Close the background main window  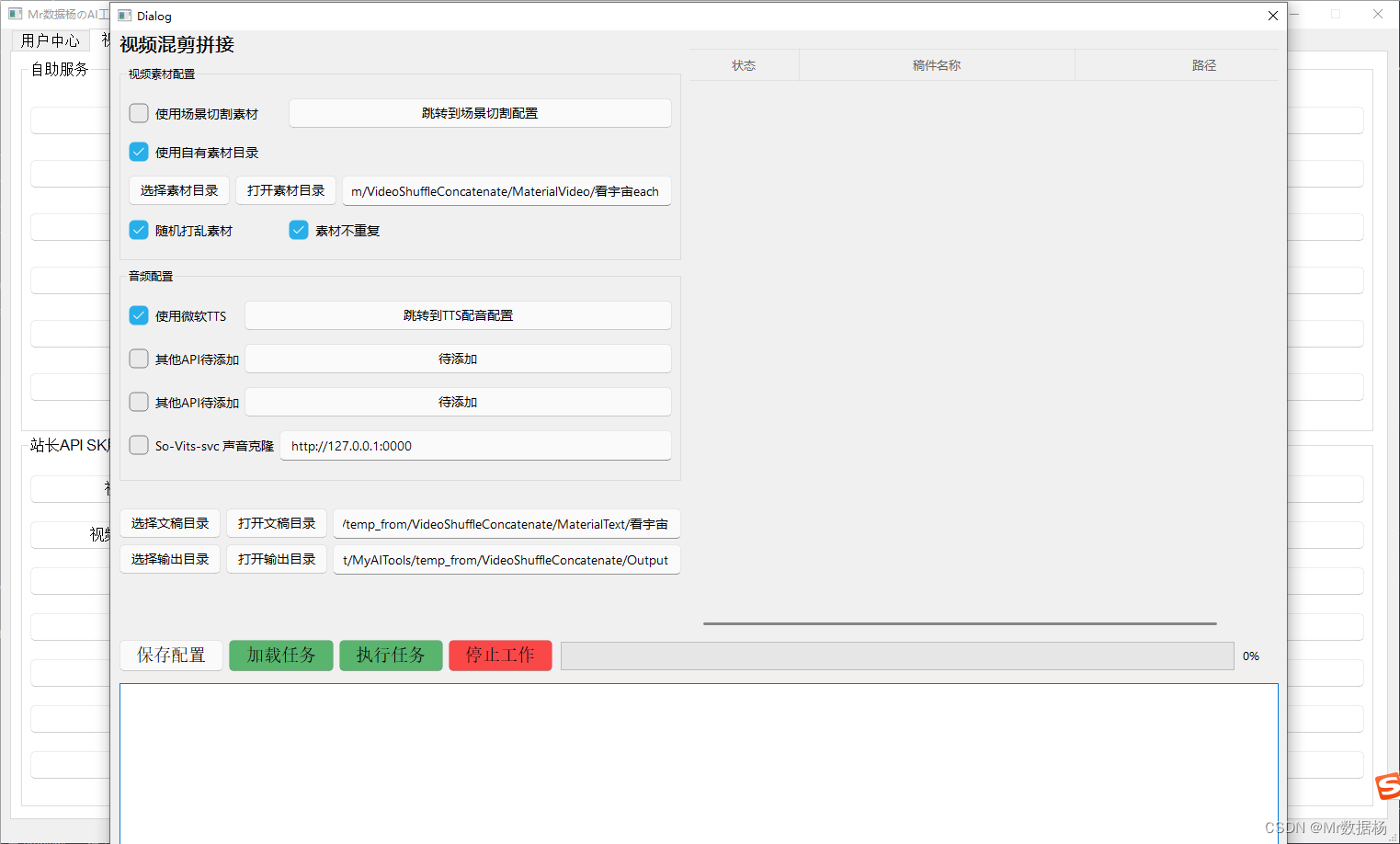pyautogui.click(x=1378, y=14)
